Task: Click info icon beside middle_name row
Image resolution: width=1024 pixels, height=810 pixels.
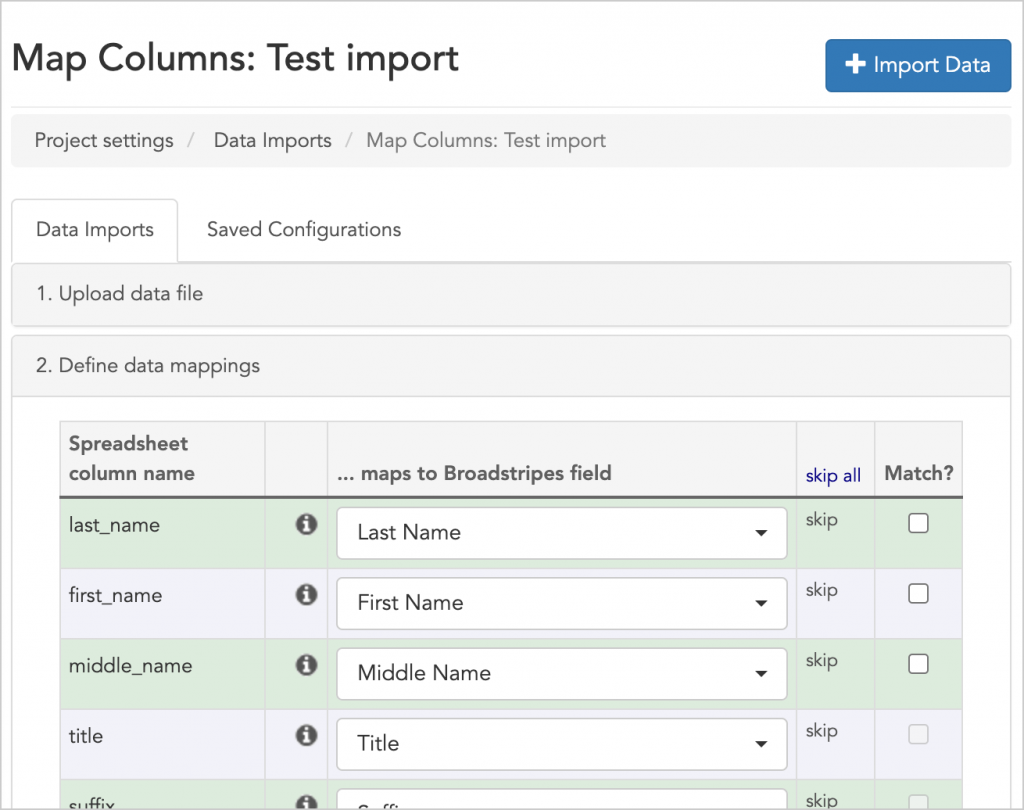Action: pos(307,664)
